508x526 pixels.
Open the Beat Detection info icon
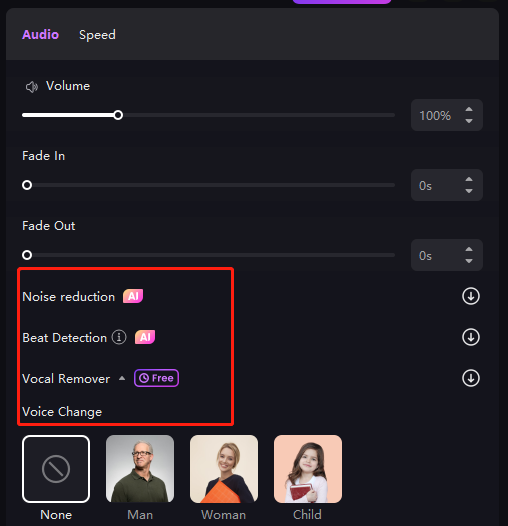[x=119, y=337]
